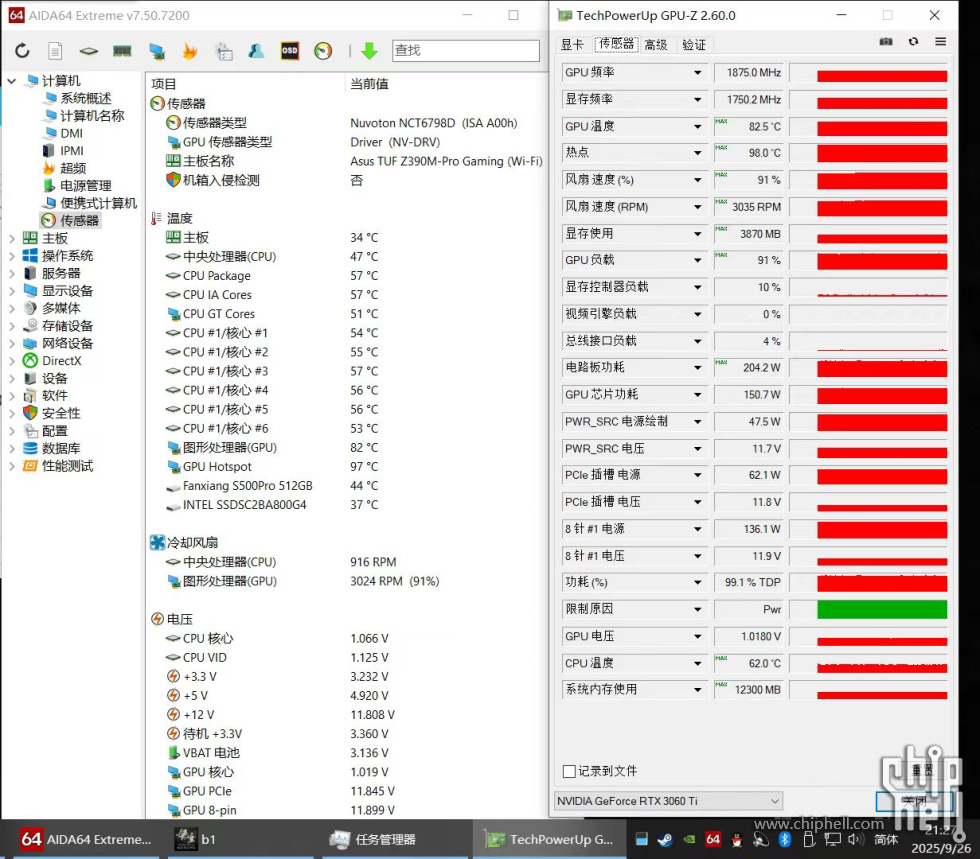Screen dimensions: 980x859
Task: Open GPU-Z hamburger menu icon
Action: [940, 42]
